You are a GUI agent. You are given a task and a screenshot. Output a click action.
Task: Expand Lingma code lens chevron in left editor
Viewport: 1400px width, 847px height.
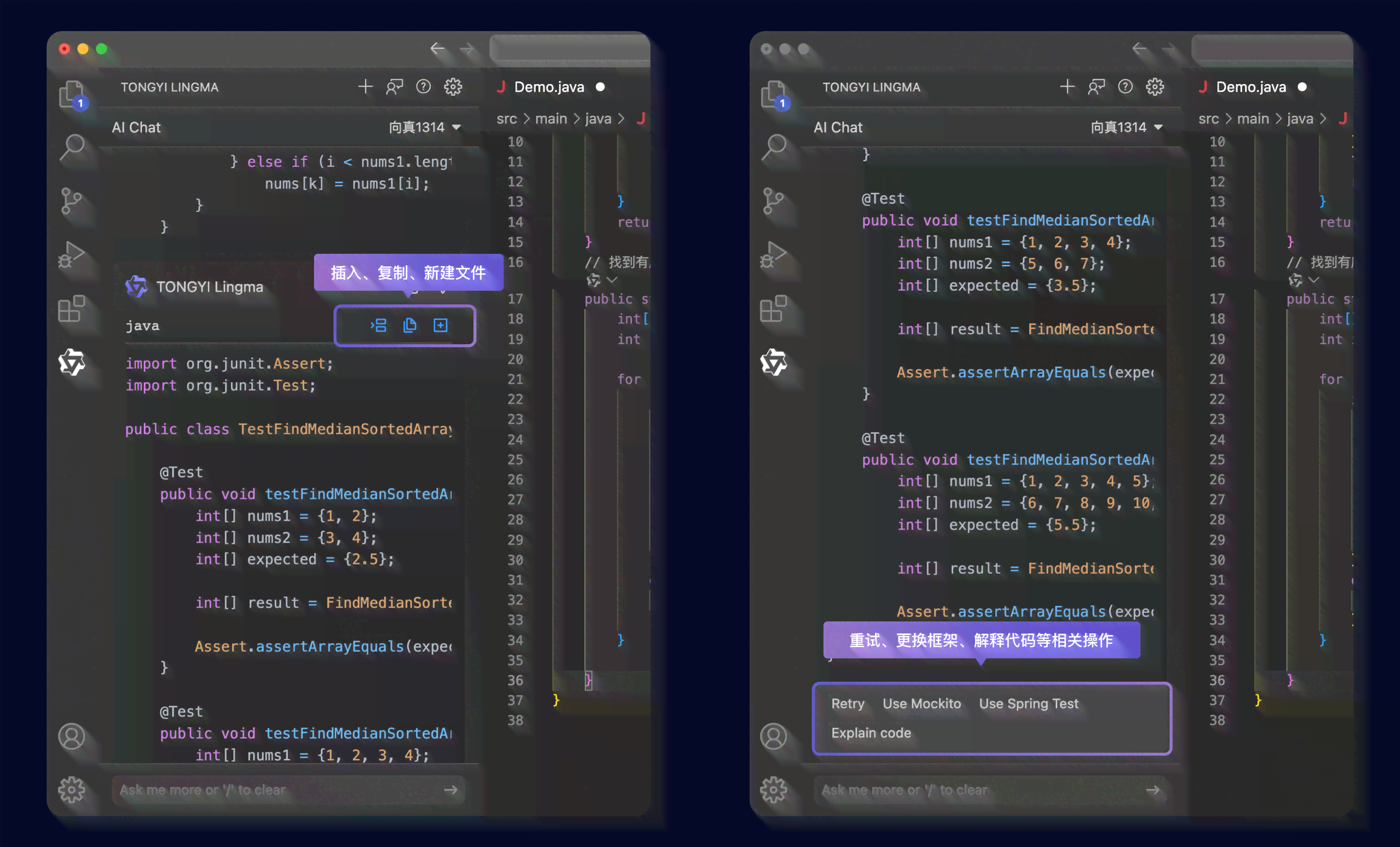(612, 280)
